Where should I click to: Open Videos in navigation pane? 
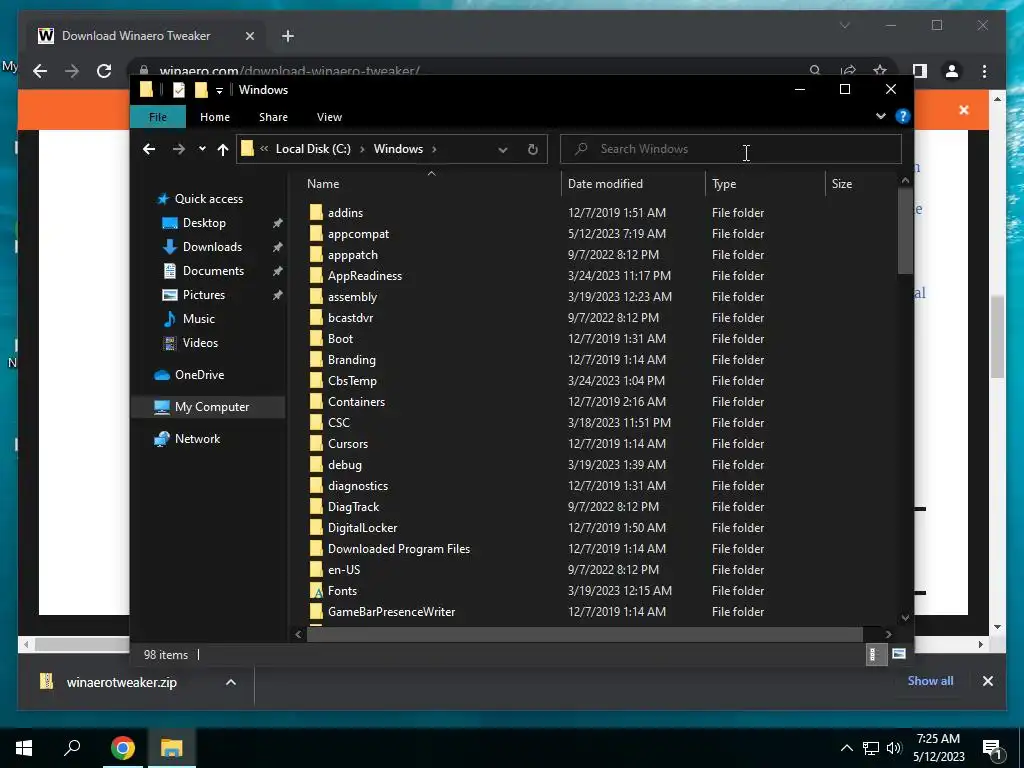coord(200,343)
